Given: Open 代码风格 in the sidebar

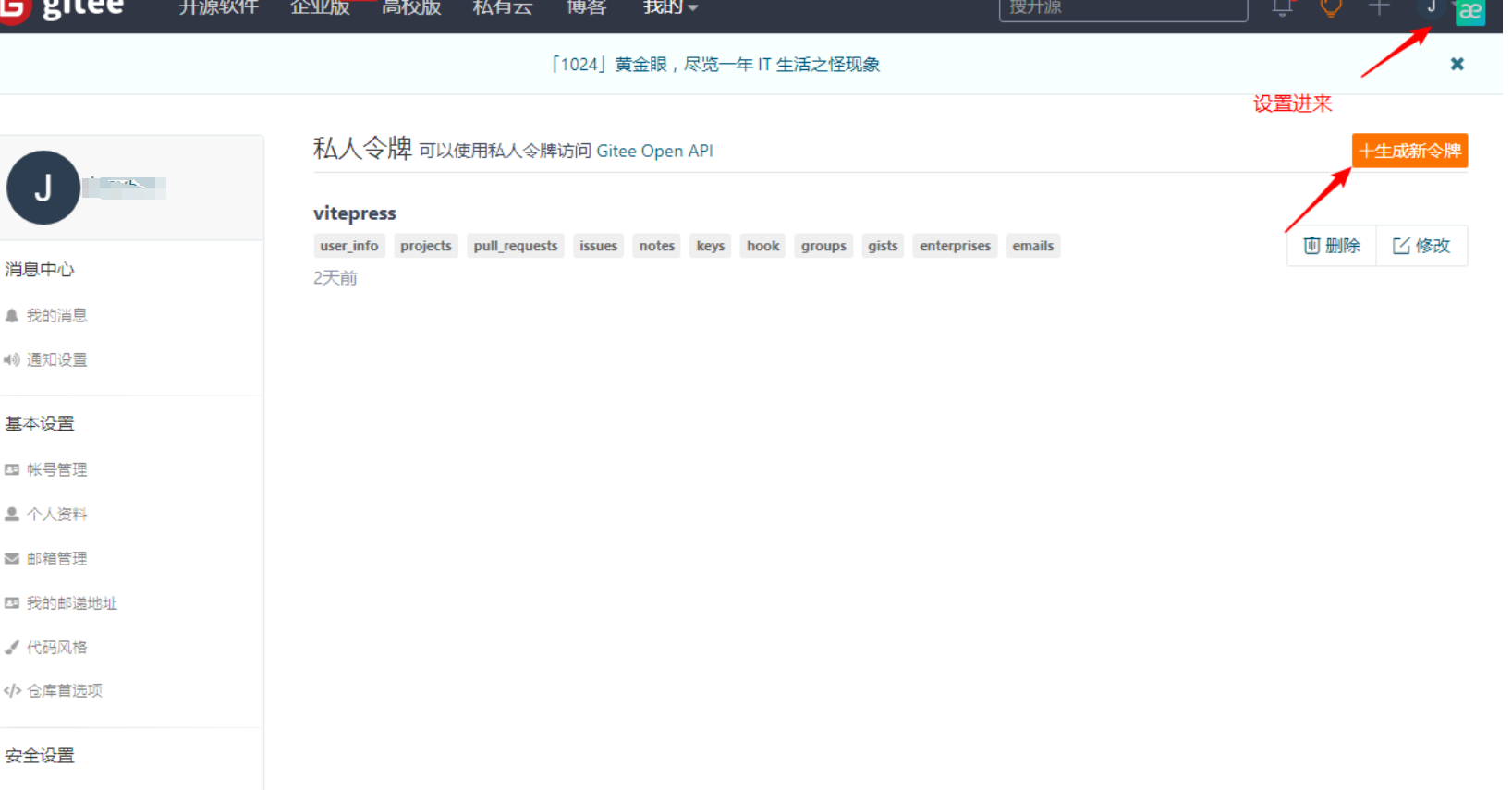Looking at the screenshot, I should click(x=56, y=647).
